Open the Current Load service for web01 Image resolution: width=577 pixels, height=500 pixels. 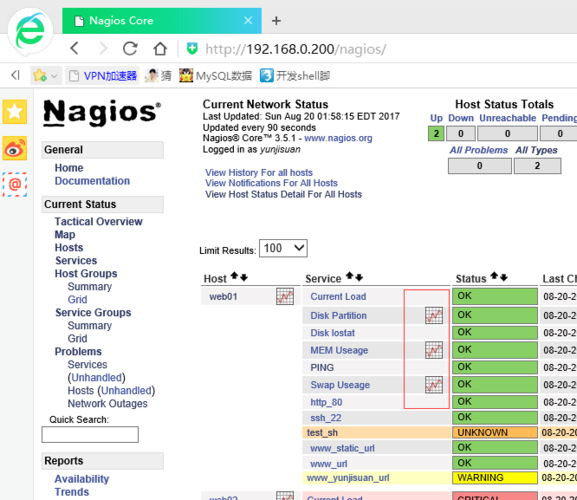click(338, 297)
